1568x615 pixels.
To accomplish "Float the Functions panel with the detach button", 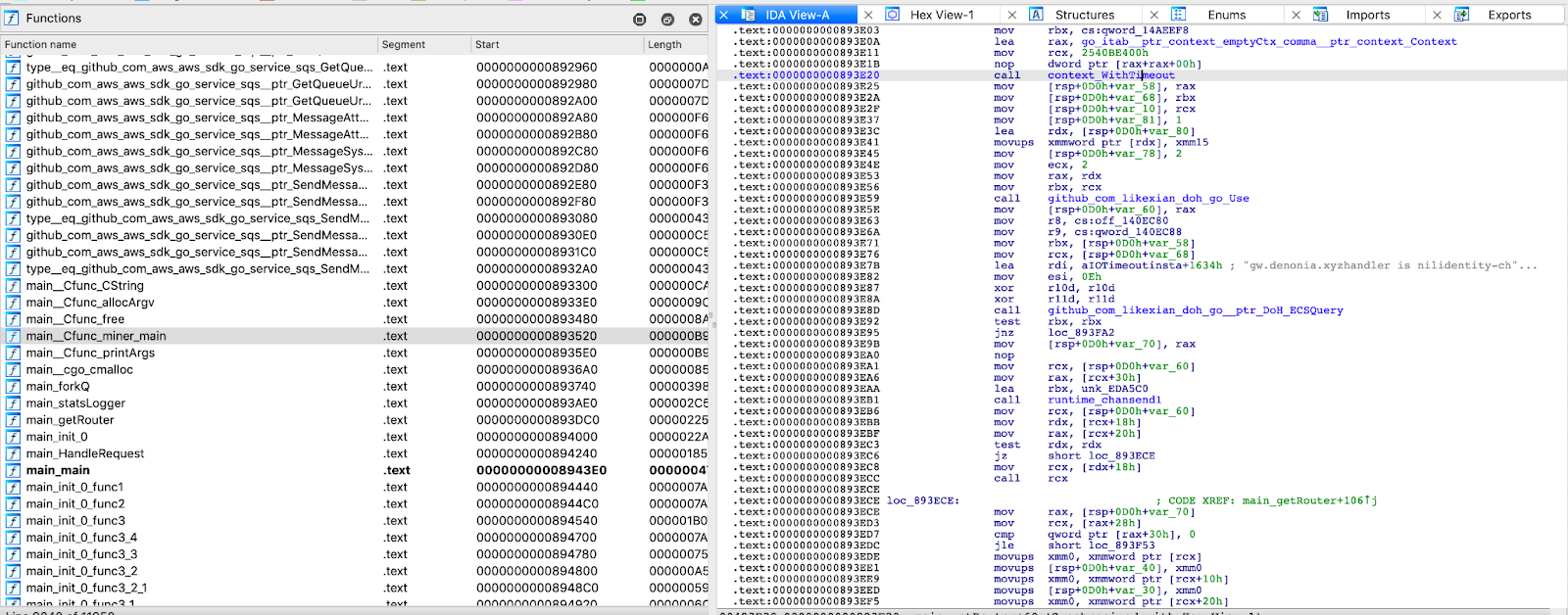I will (x=667, y=20).
